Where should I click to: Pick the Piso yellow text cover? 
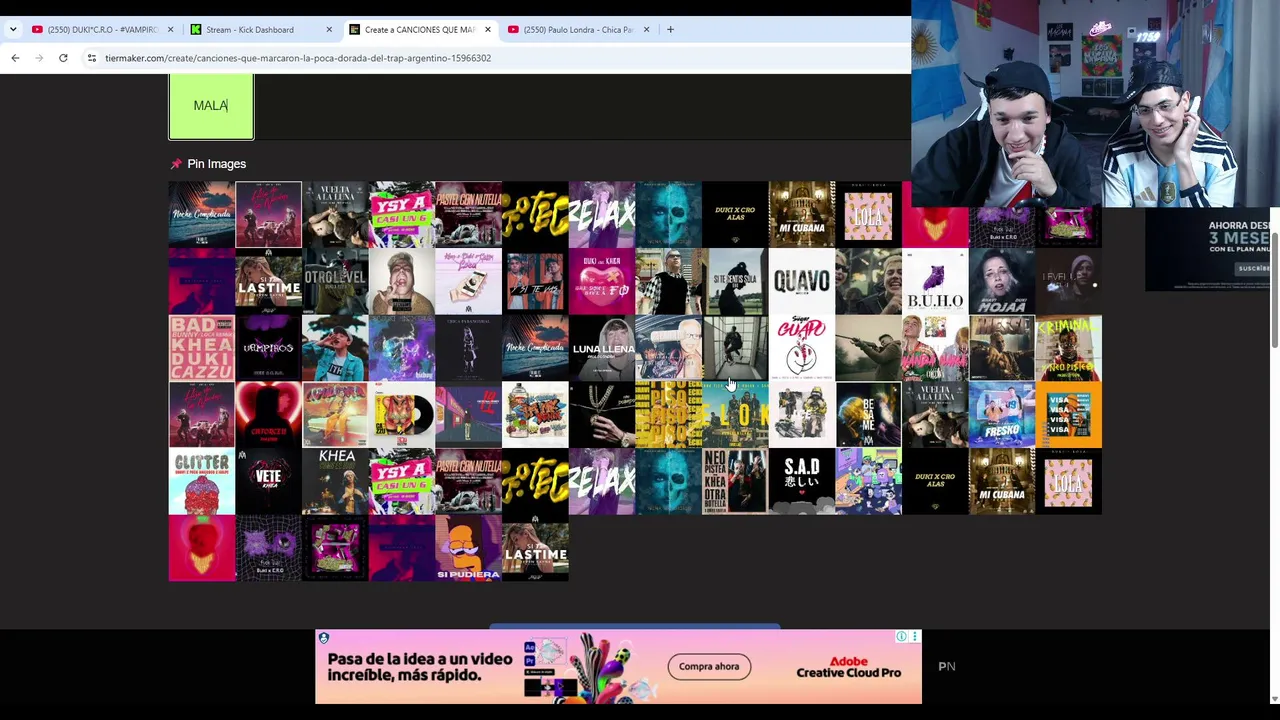point(668,414)
